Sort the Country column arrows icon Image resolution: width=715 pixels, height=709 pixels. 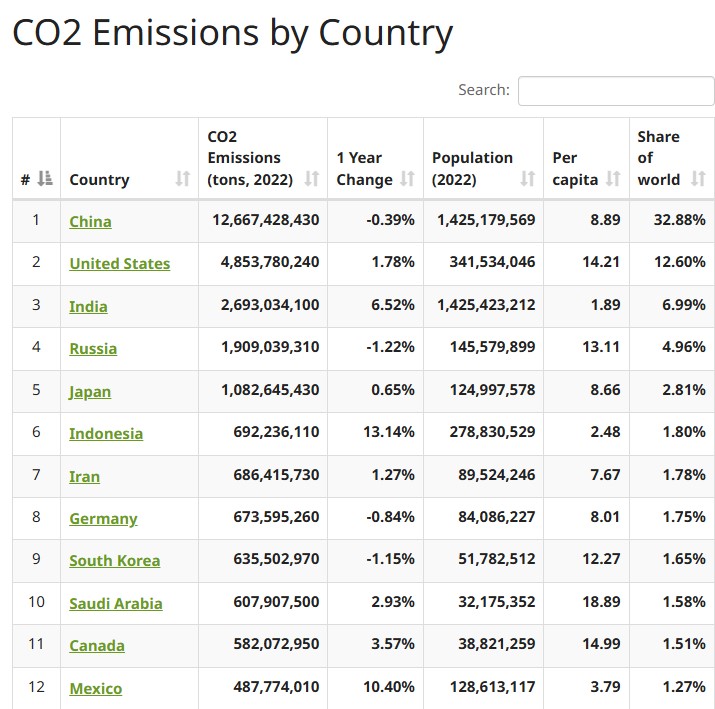(183, 178)
